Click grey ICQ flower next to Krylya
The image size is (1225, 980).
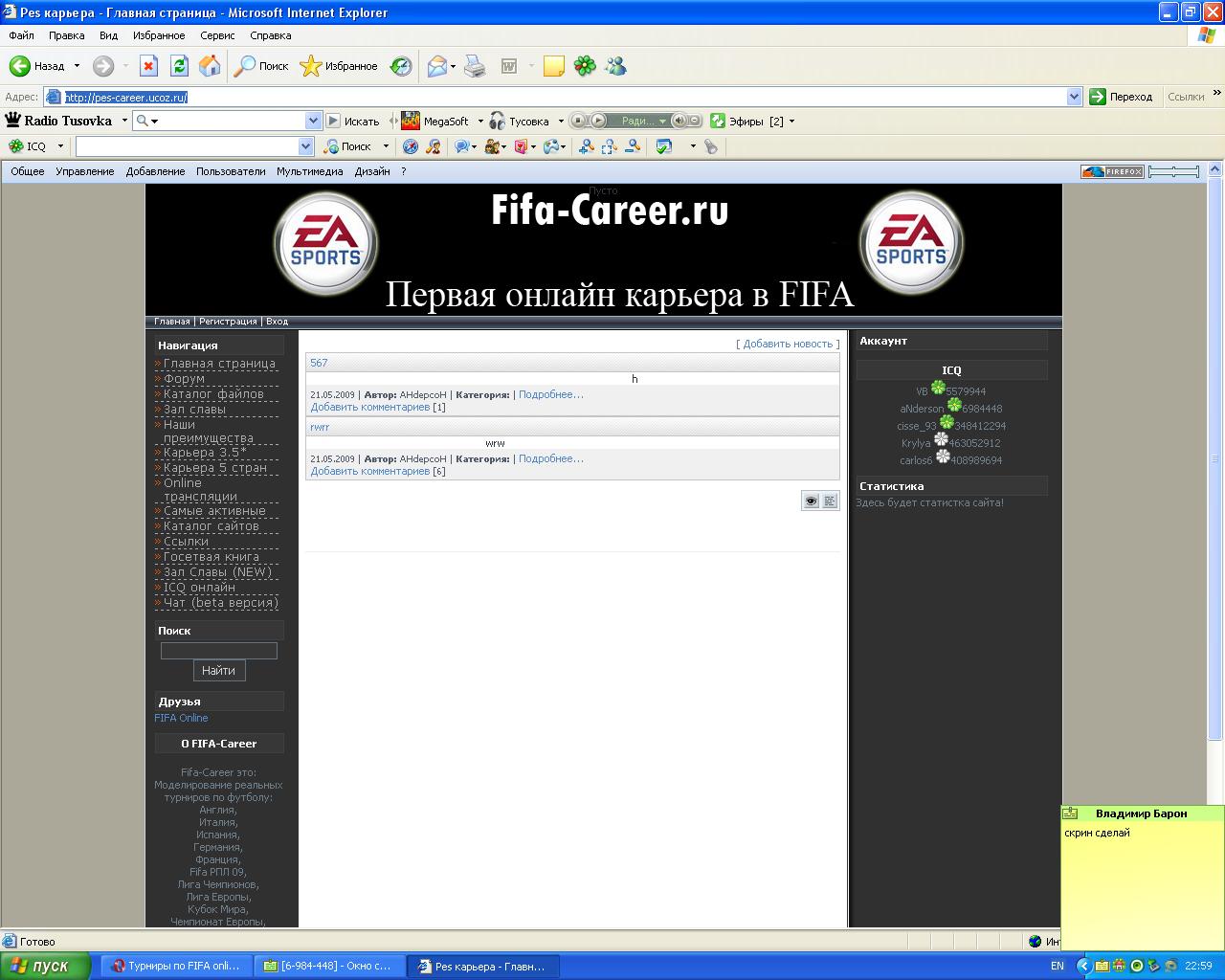(x=941, y=439)
